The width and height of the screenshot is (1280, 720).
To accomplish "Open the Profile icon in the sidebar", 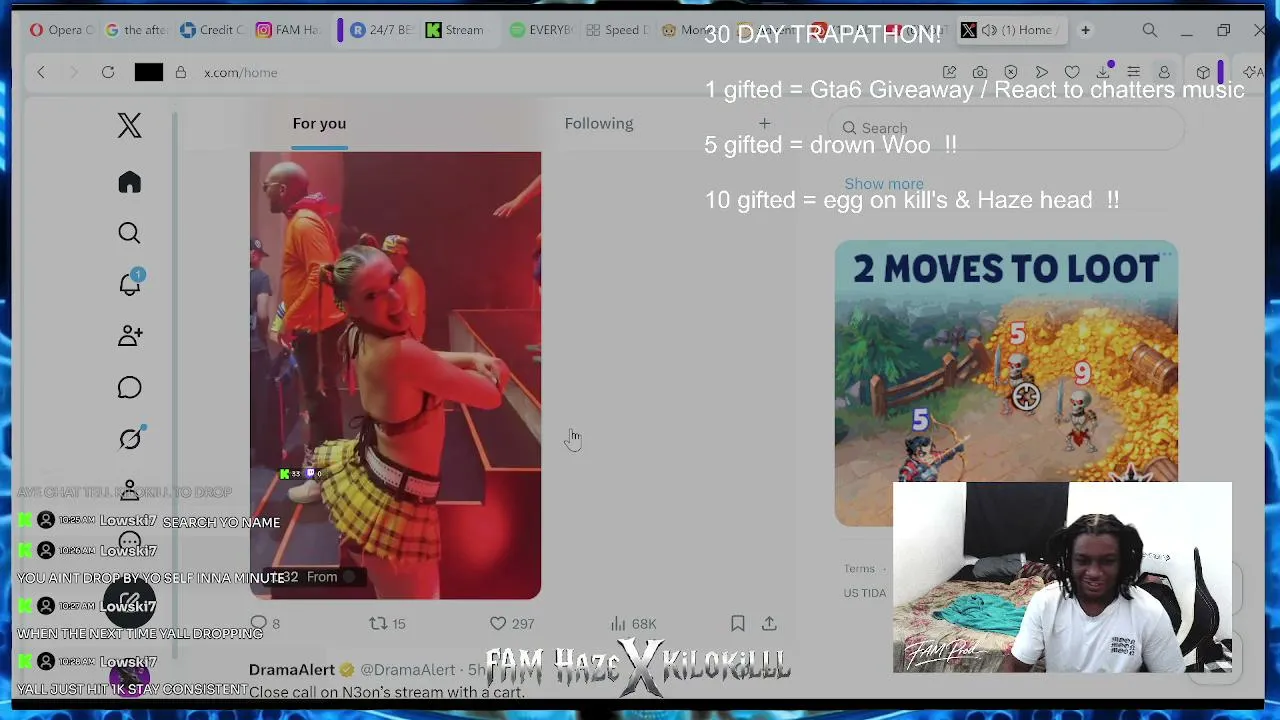I will pyautogui.click(x=129, y=490).
